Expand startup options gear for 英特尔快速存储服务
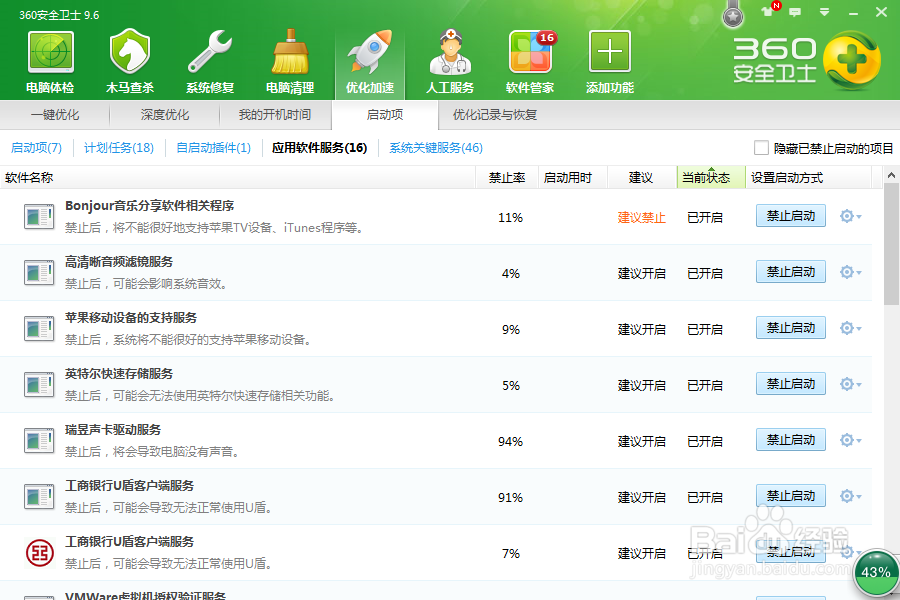900x600 pixels. [x=849, y=383]
